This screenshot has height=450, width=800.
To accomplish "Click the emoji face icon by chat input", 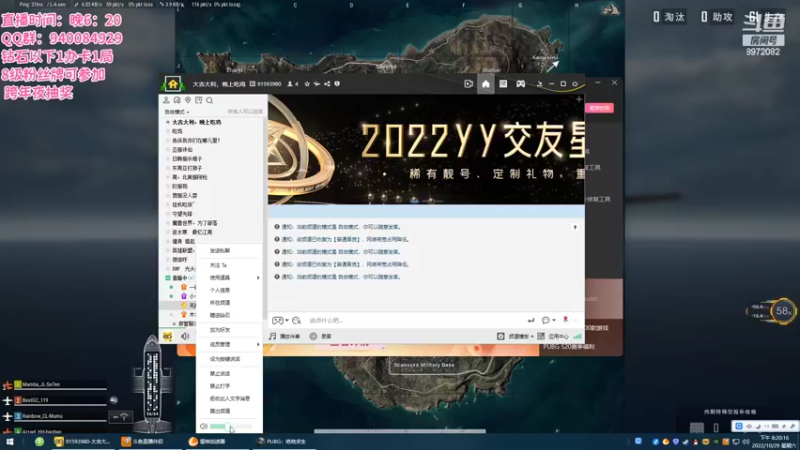I will (296, 320).
